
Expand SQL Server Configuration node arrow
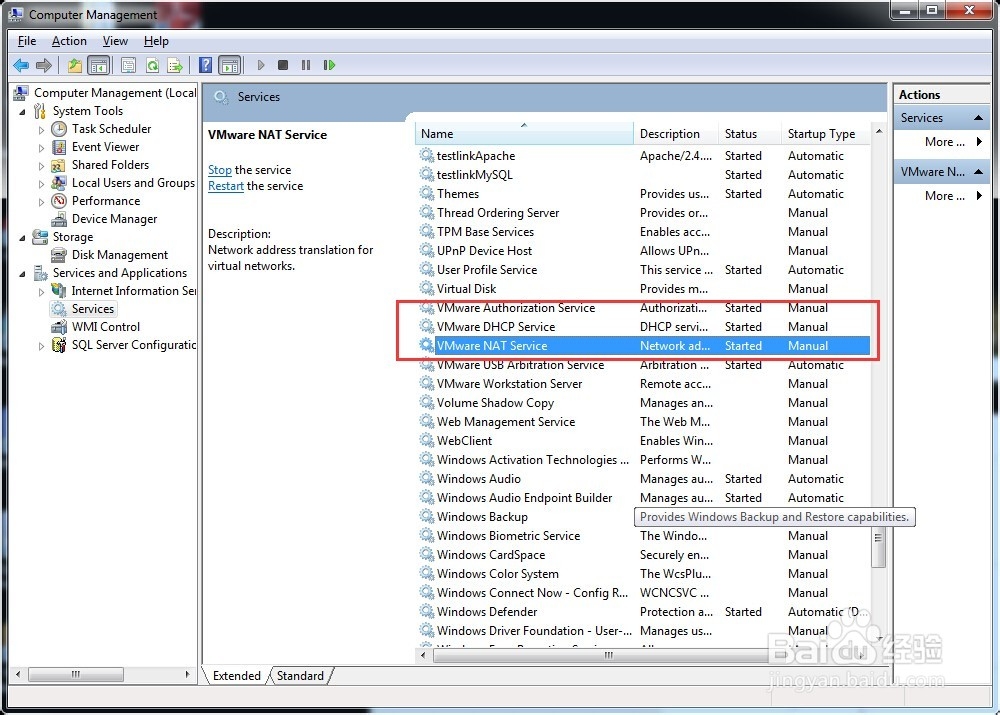41,346
